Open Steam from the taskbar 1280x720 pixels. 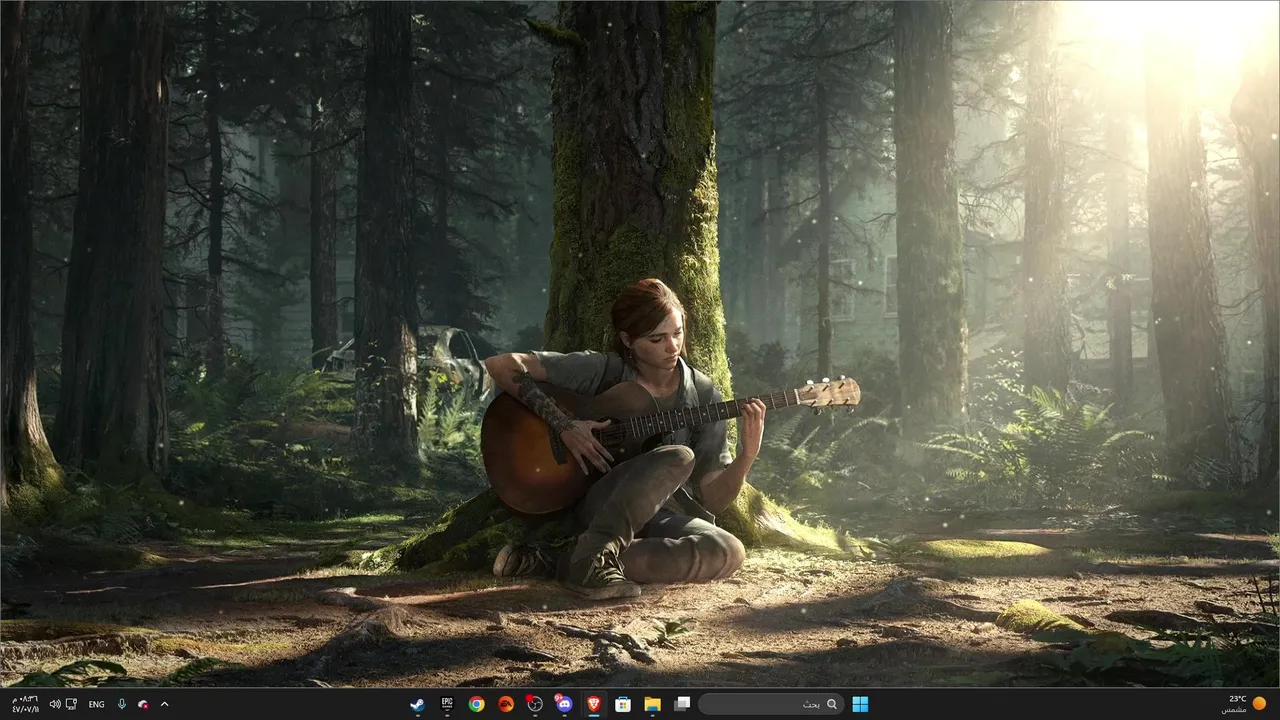(418, 704)
